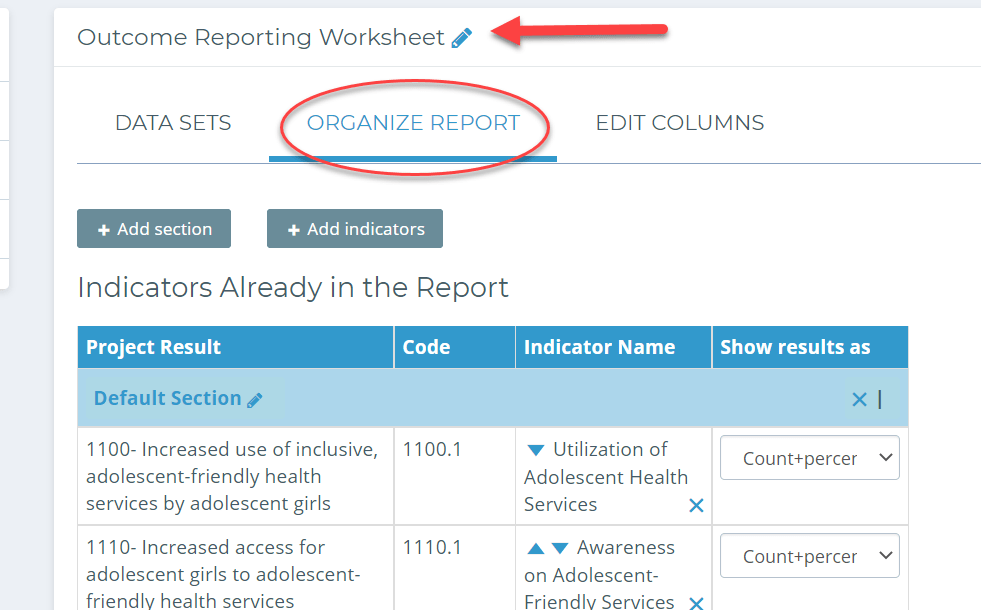Move Utilization of Adolescent Health Services down
This screenshot has width=981, height=610.
point(536,450)
